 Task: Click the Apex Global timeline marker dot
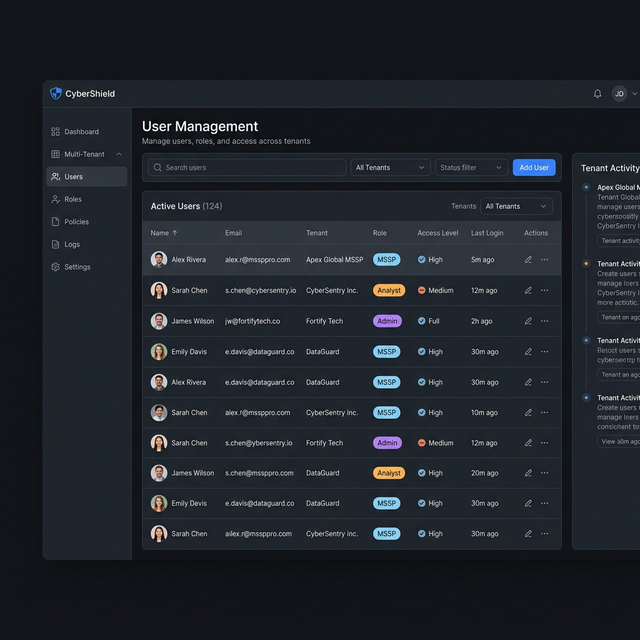(586, 187)
